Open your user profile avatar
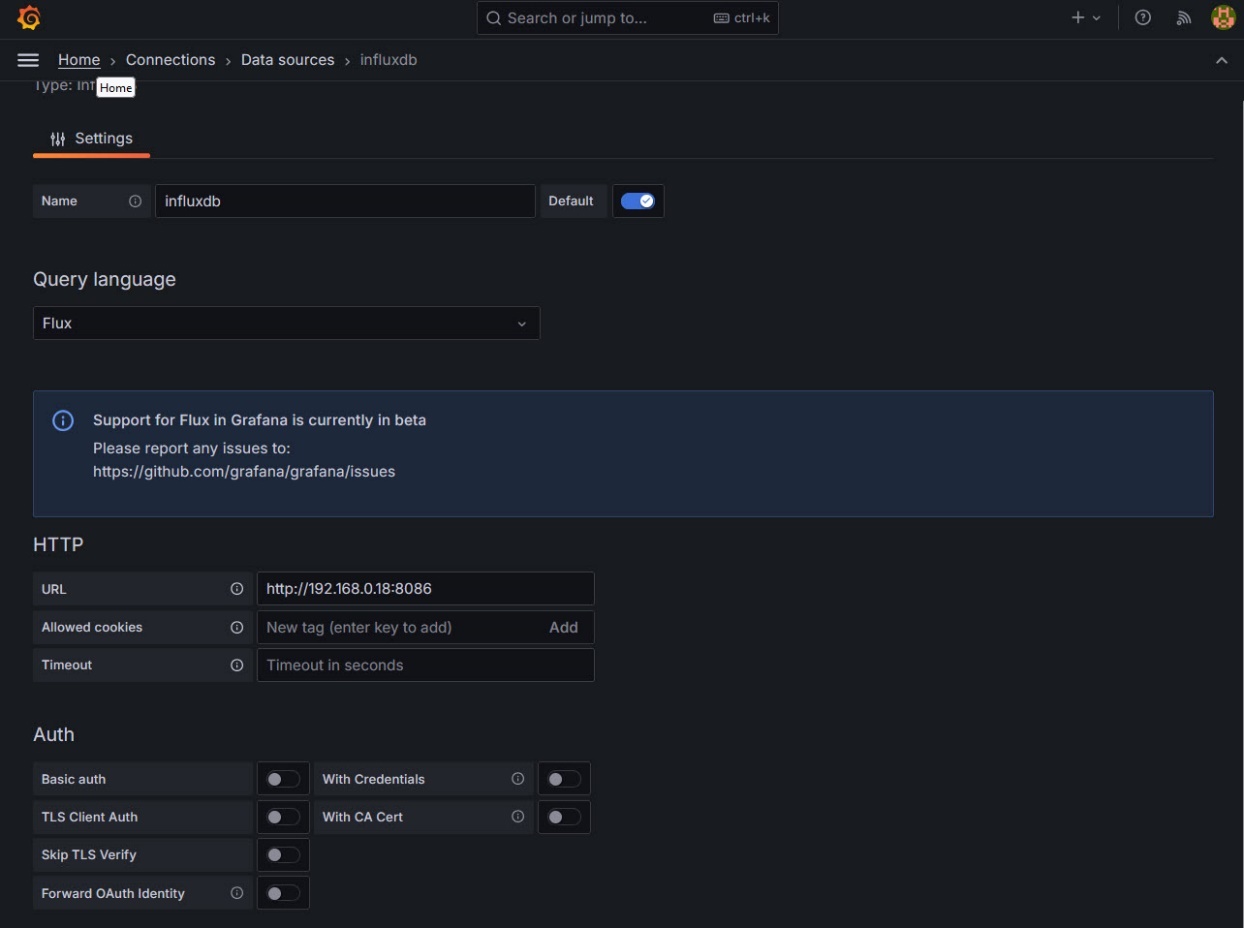1244x928 pixels. tap(1222, 17)
